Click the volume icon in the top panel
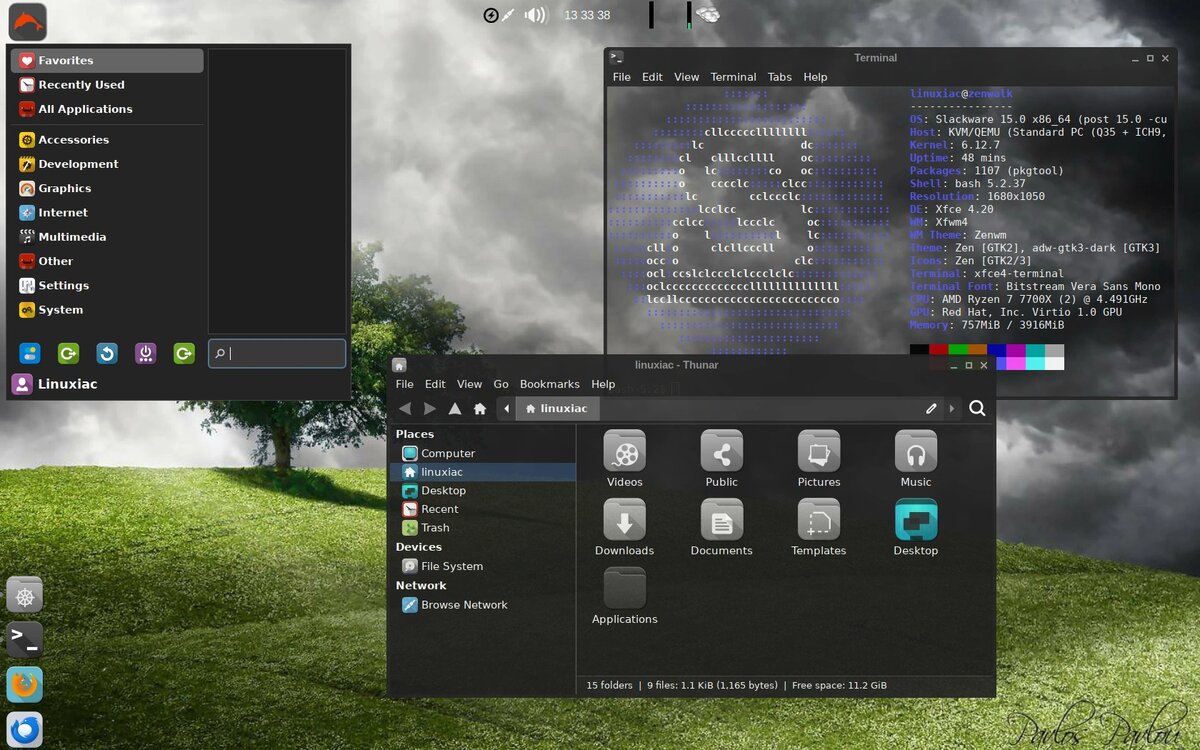The image size is (1200, 750). 533,15
